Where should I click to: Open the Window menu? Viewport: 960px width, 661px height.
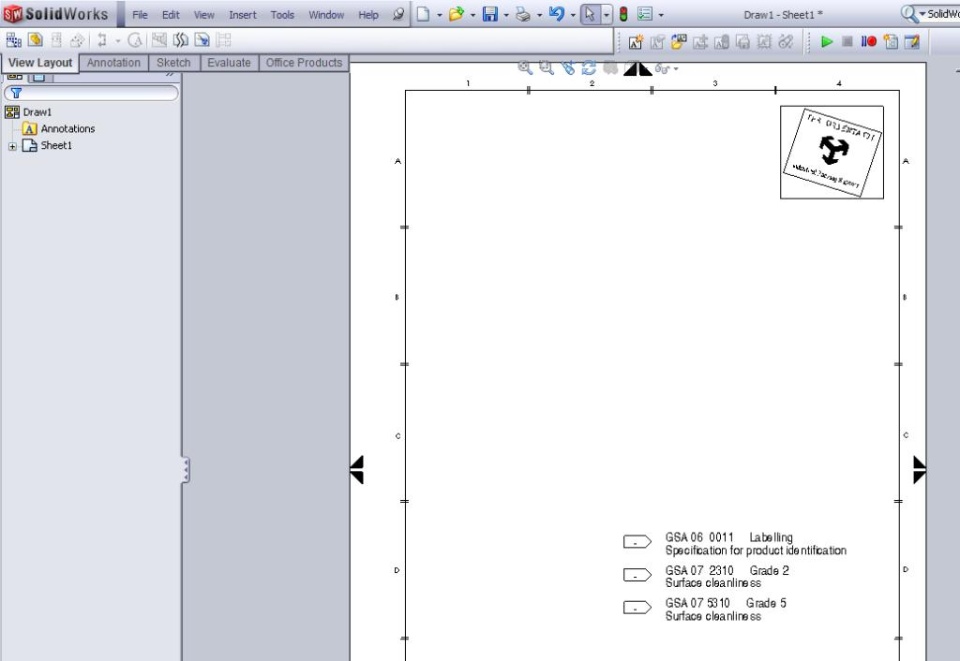point(326,15)
